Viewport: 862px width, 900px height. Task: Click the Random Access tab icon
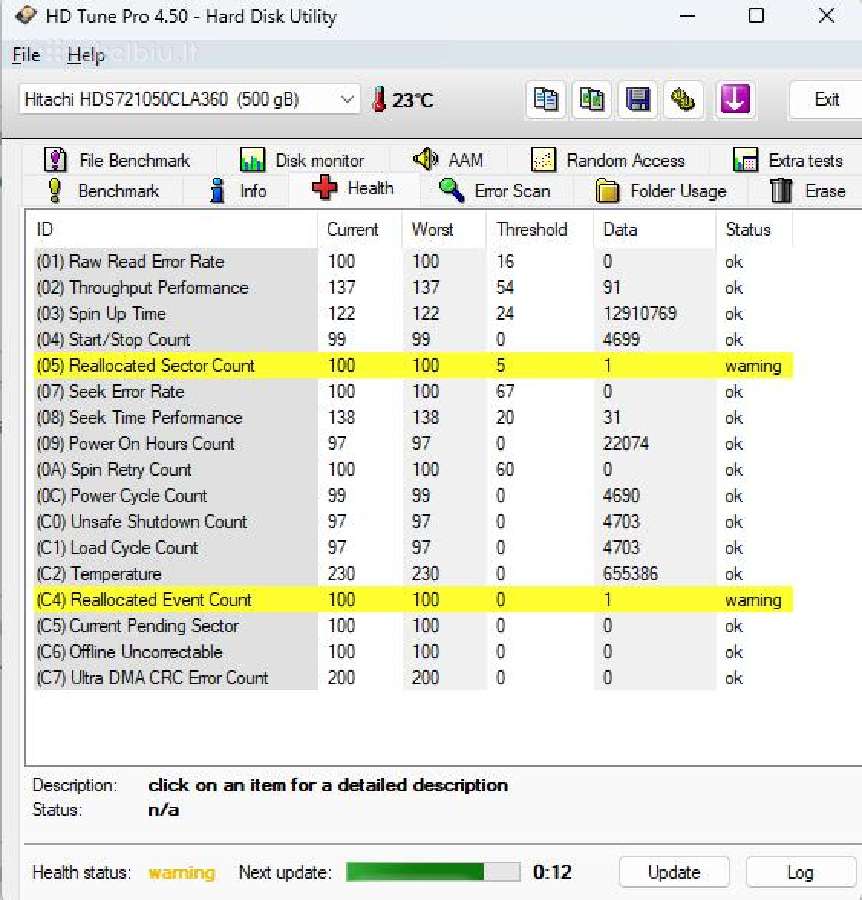543,160
